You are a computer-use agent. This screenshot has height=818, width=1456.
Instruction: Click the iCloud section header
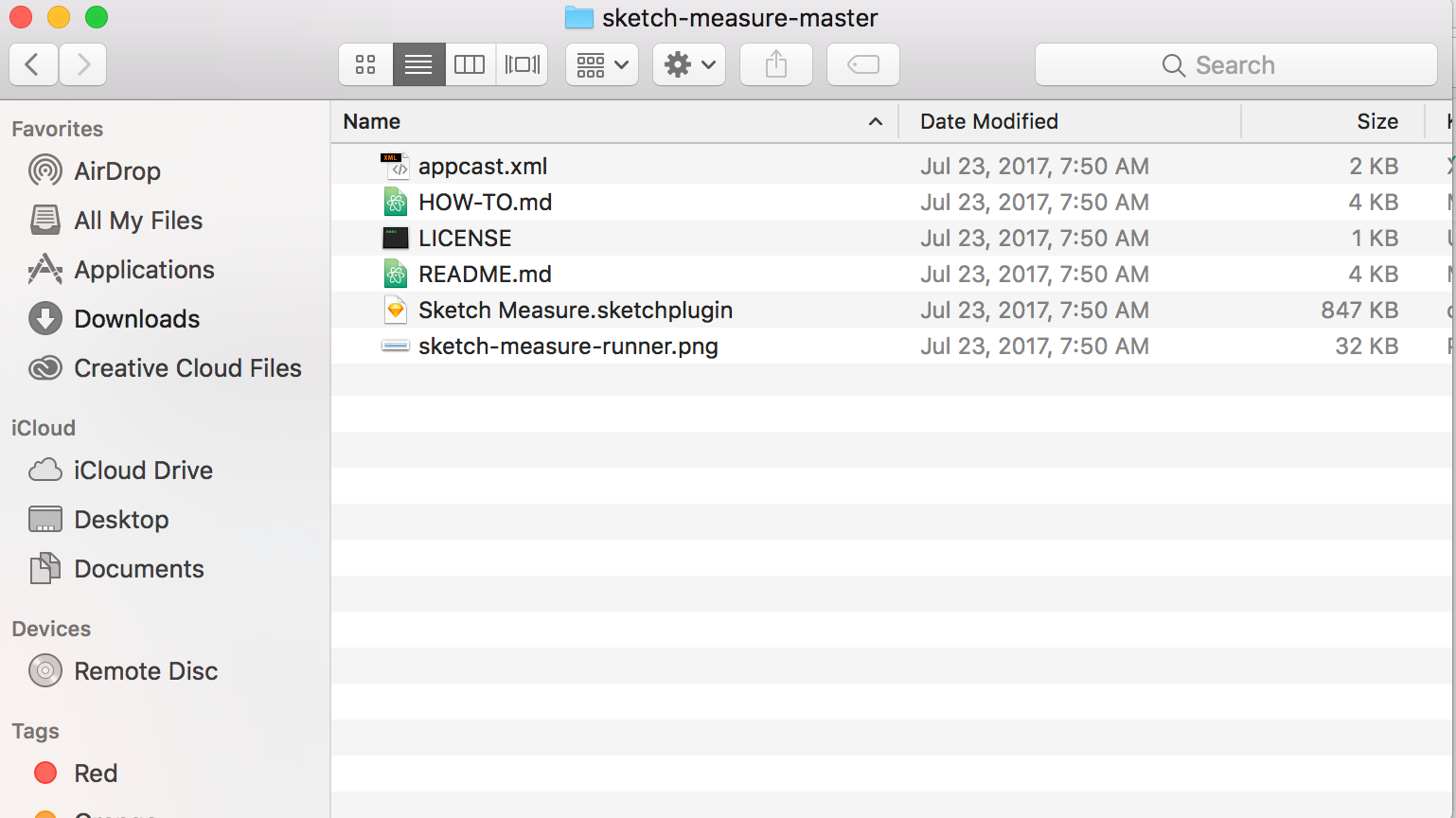[x=43, y=428]
